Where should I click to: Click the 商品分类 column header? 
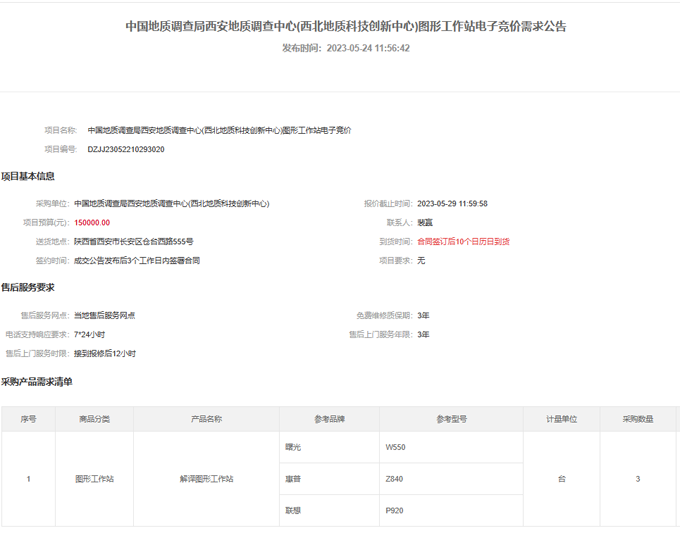94,420
